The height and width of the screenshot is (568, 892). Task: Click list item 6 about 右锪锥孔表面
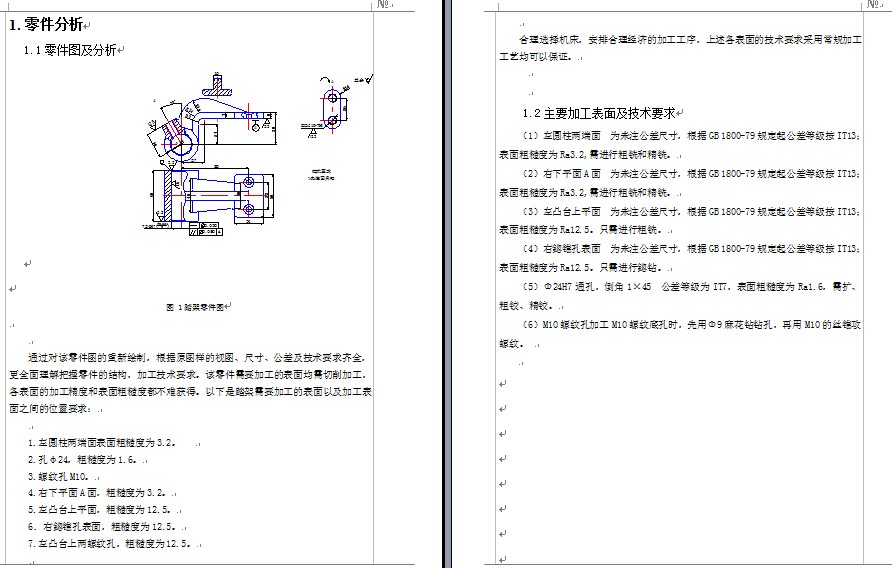pos(102,527)
